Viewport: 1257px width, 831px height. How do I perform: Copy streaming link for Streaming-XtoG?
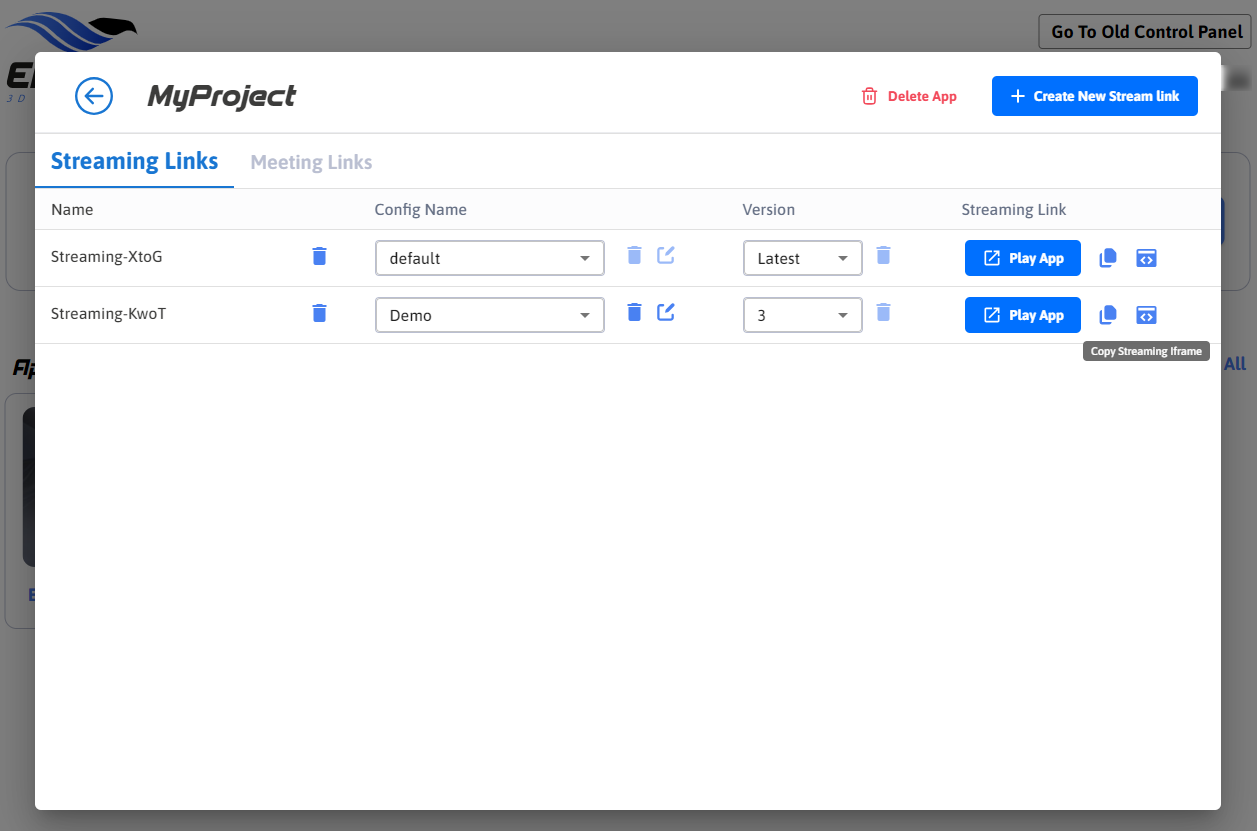[1107, 258]
